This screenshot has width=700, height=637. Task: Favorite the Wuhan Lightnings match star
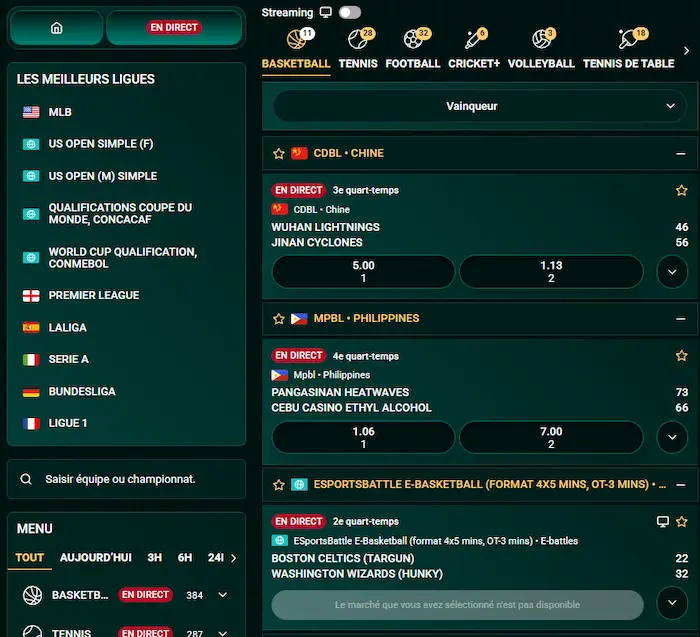point(681,190)
